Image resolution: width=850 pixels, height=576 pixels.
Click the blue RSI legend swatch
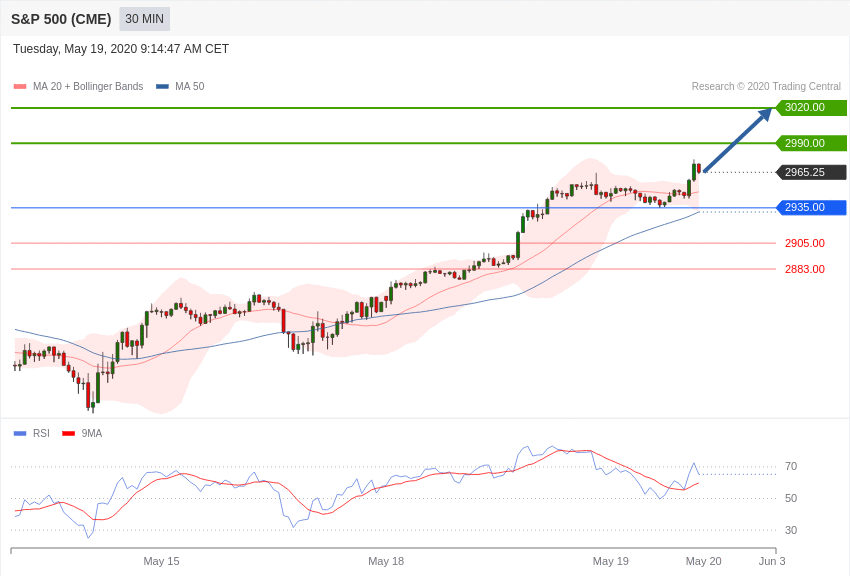20,433
